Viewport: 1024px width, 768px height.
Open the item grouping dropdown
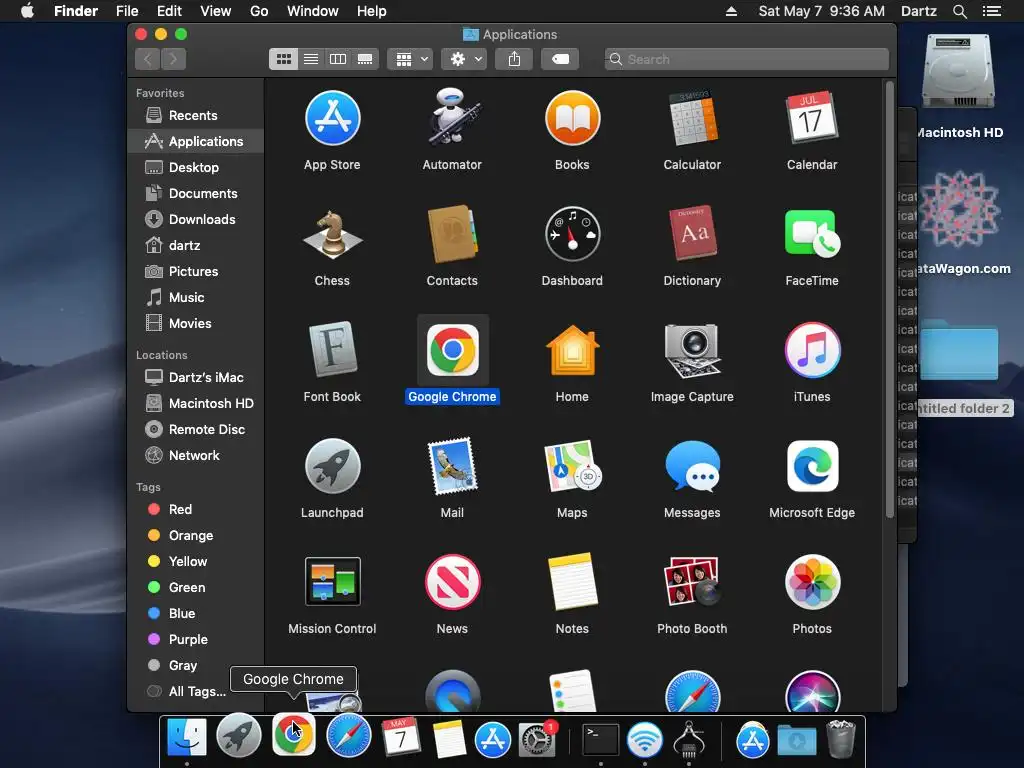coord(410,59)
